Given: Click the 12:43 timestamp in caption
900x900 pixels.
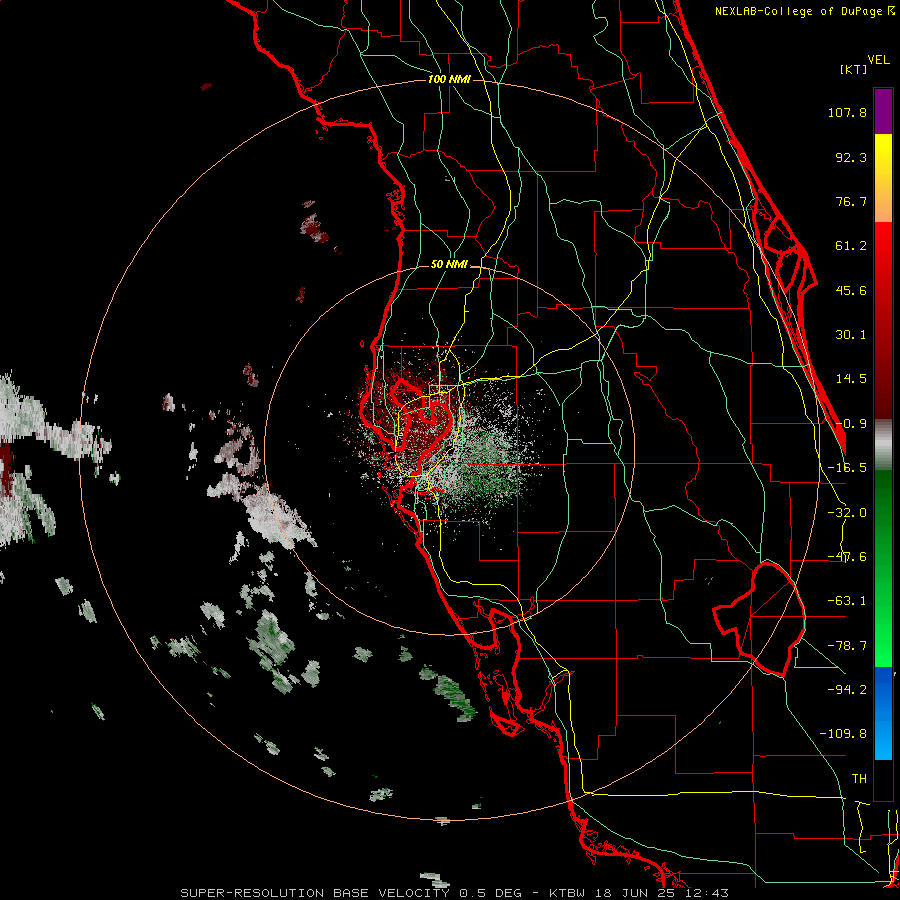Looking at the screenshot, I should [x=707, y=893].
